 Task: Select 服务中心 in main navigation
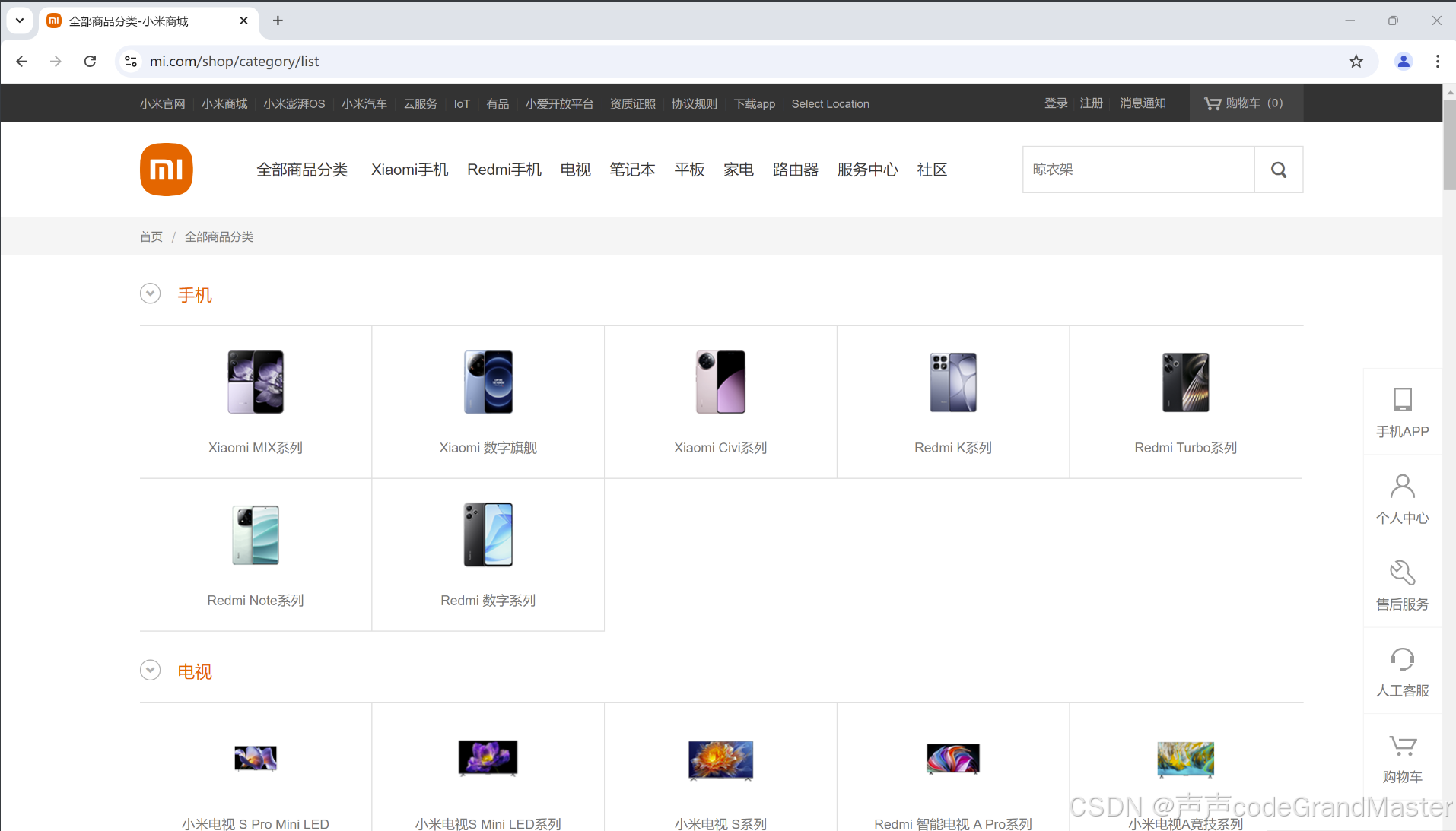coord(868,170)
